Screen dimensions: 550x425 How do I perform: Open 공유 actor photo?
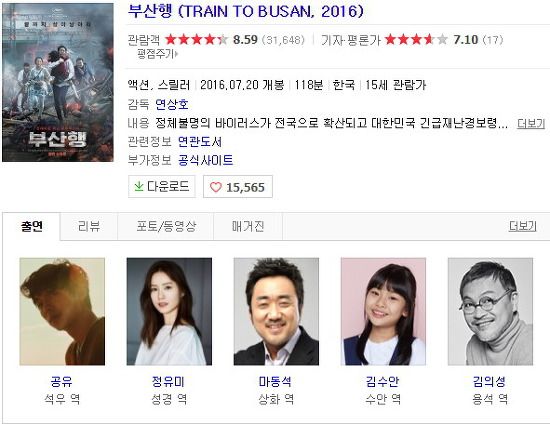[62, 311]
